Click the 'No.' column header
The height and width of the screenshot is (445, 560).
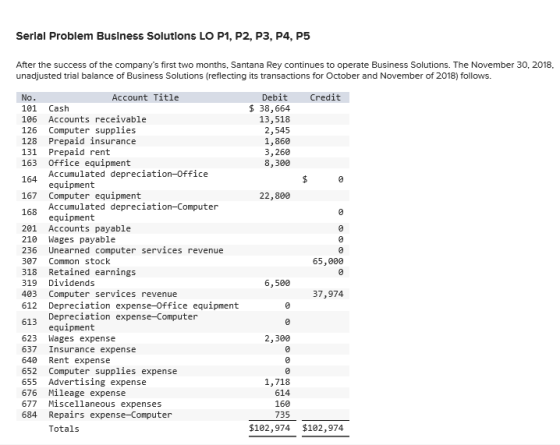[x=29, y=98]
